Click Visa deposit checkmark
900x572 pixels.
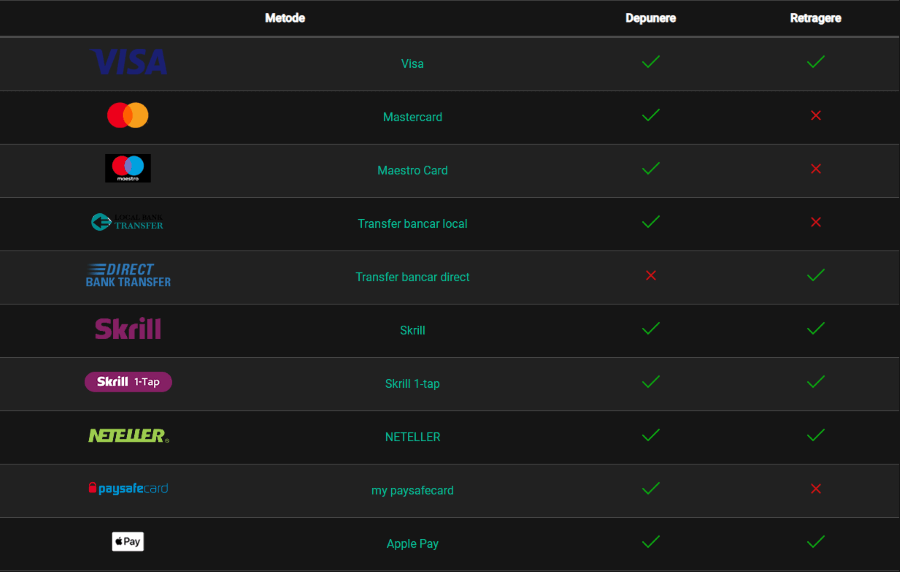(651, 62)
